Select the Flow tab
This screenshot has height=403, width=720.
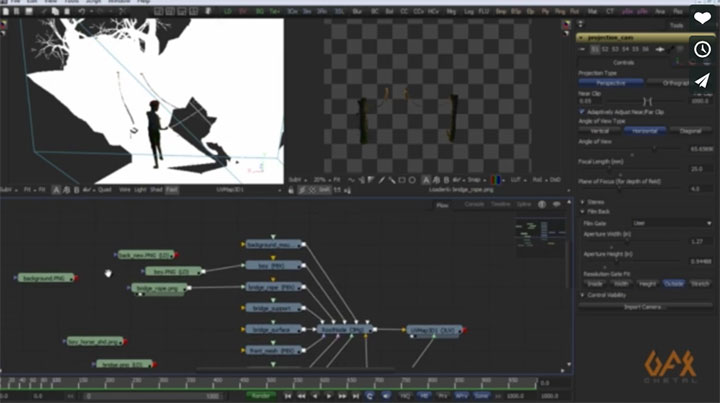[x=442, y=205]
